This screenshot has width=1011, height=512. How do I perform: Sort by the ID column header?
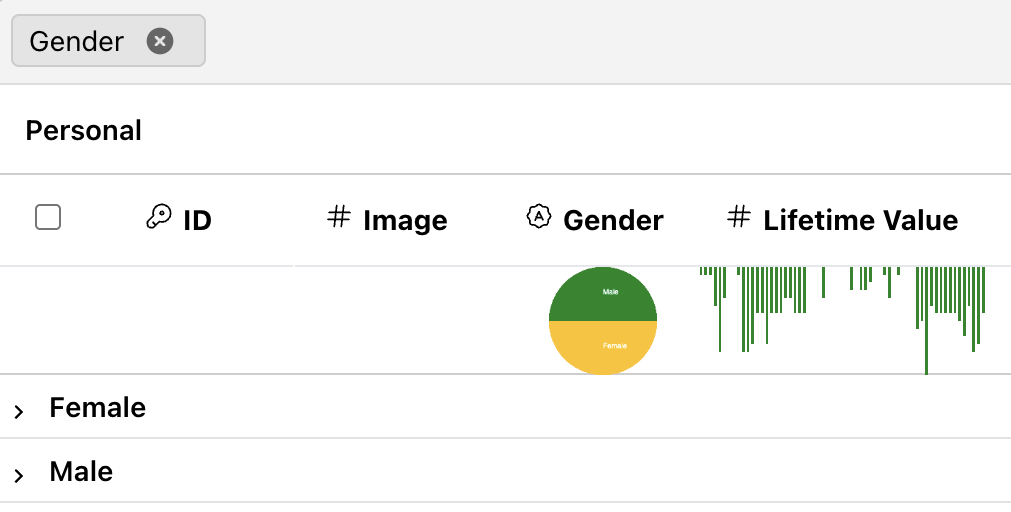point(197,220)
